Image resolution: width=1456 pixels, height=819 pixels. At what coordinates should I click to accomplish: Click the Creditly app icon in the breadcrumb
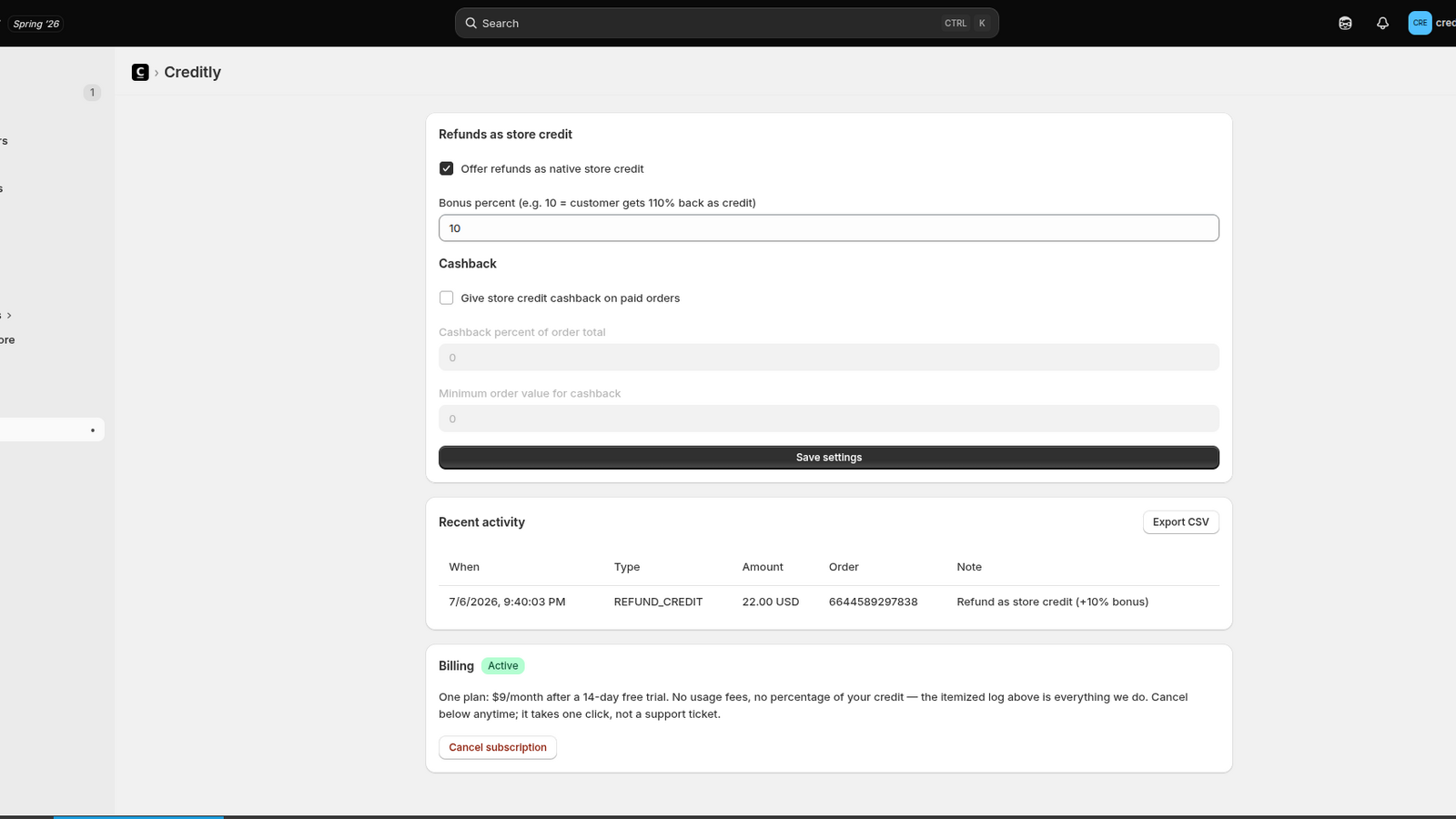pos(140,73)
